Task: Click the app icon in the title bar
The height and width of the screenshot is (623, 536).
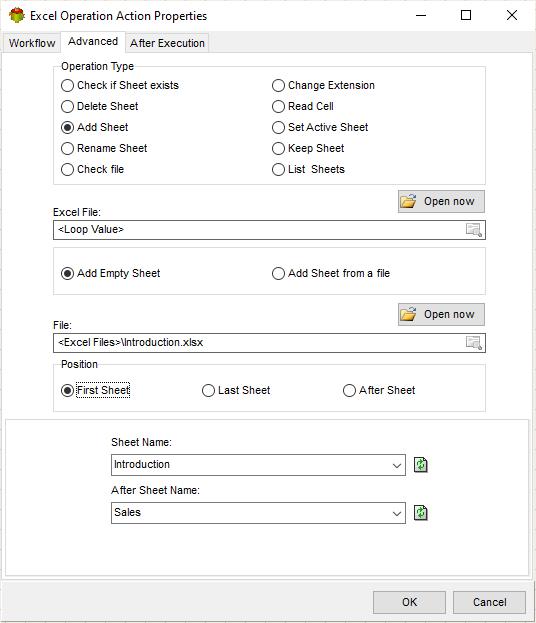Action: (x=17, y=15)
